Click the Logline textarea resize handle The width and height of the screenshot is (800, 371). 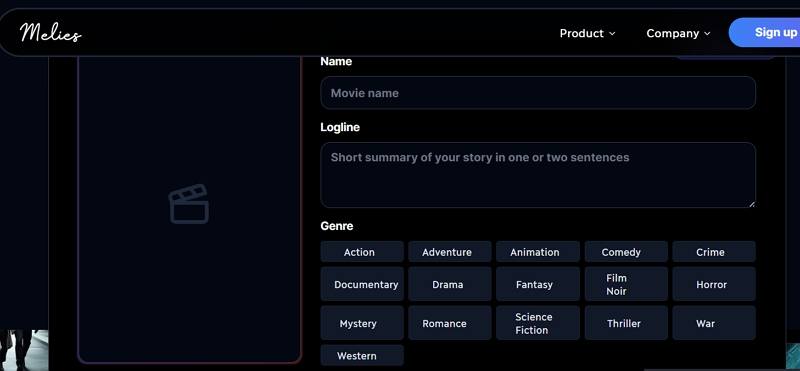click(x=752, y=204)
